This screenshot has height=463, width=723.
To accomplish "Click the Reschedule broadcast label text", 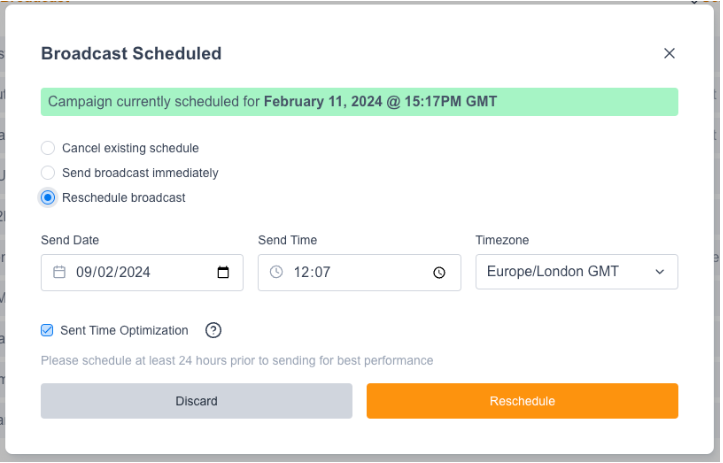I will (x=124, y=198).
